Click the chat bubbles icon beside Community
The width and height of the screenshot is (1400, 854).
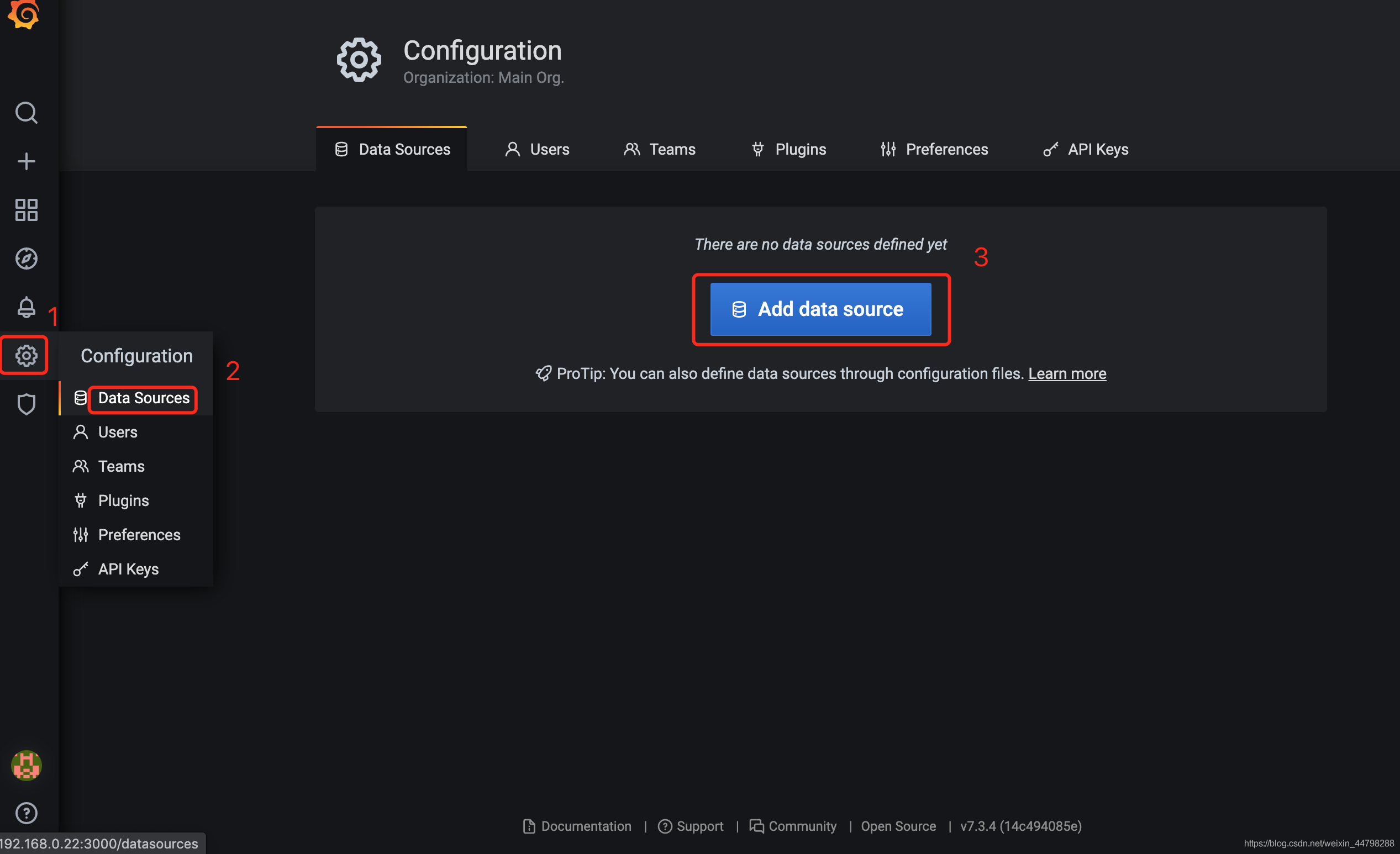coord(757,826)
